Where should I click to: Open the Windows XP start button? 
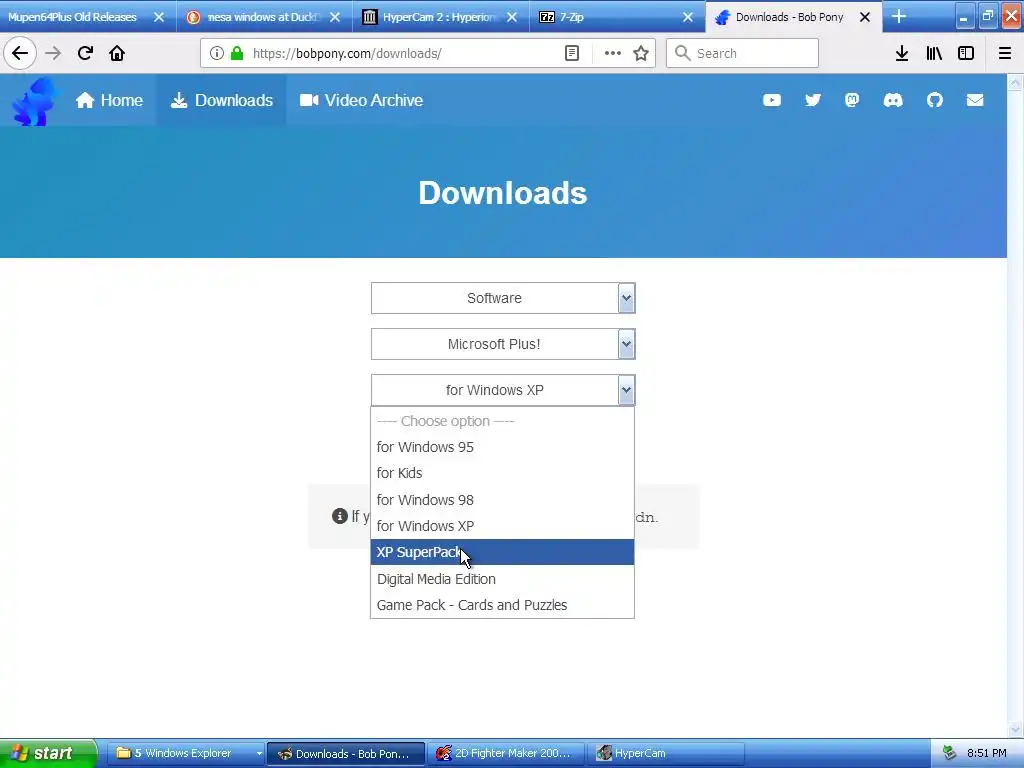[x=47, y=753]
